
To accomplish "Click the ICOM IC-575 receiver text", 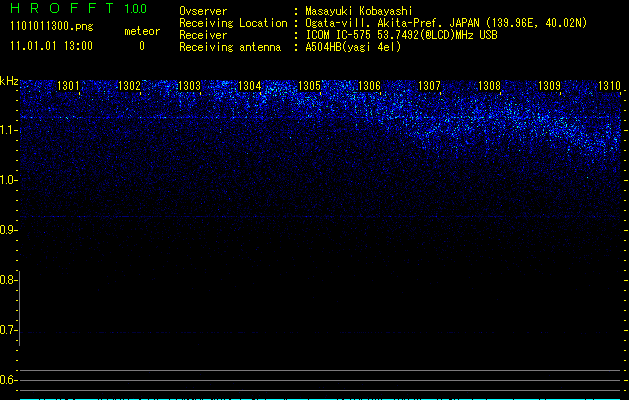I will pos(401,35).
